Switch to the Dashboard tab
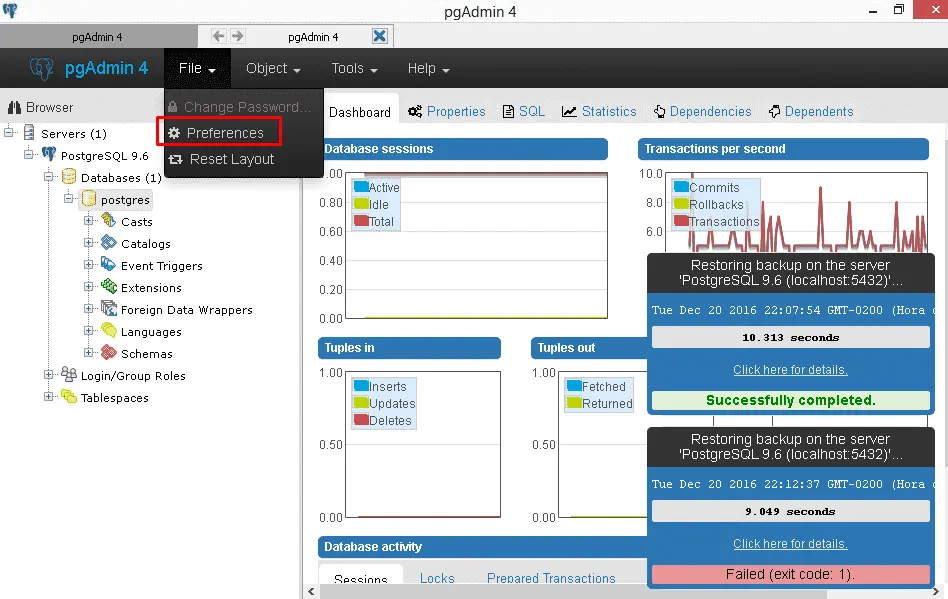Image resolution: width=948 pixels, height=599 pixels. coord(360,112)
